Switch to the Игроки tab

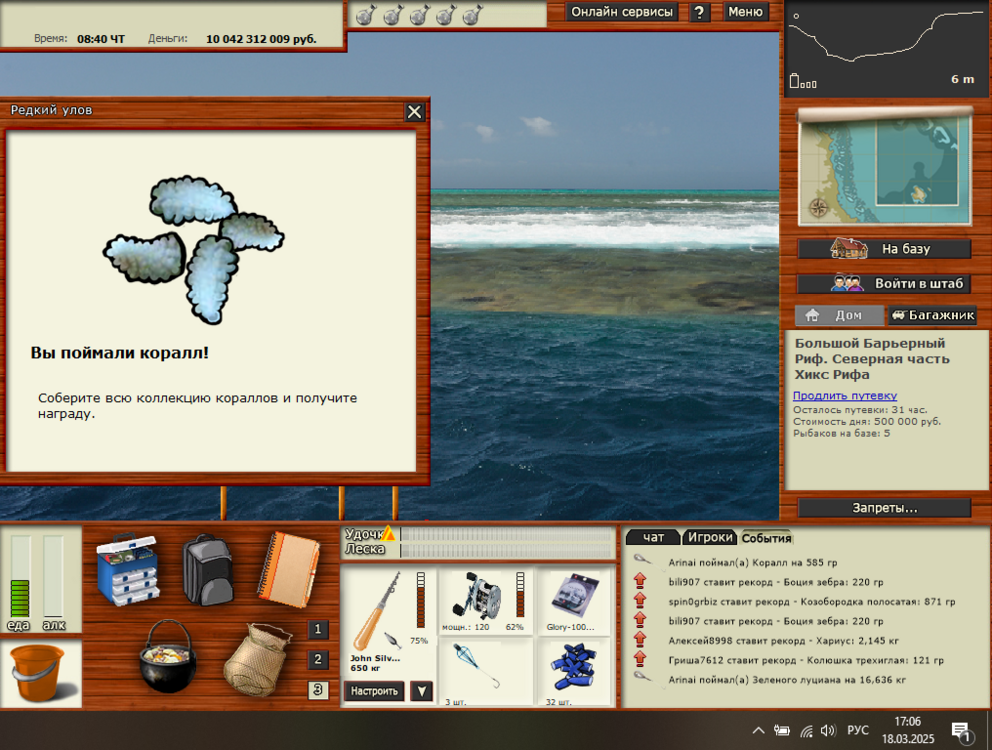(709, 537)
